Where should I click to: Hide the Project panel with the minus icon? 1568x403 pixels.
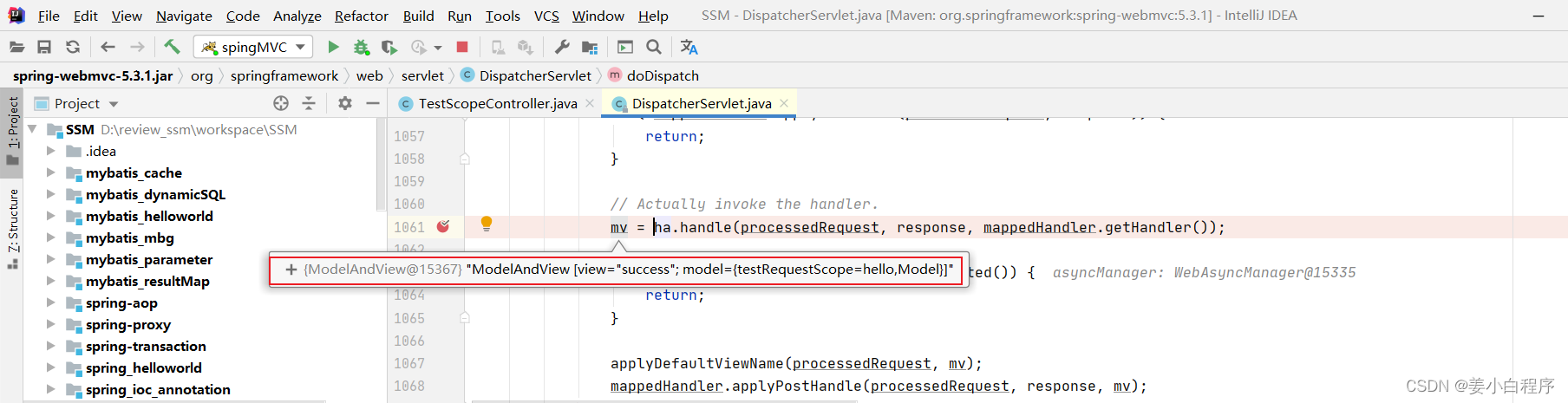[x=373, y=103]
